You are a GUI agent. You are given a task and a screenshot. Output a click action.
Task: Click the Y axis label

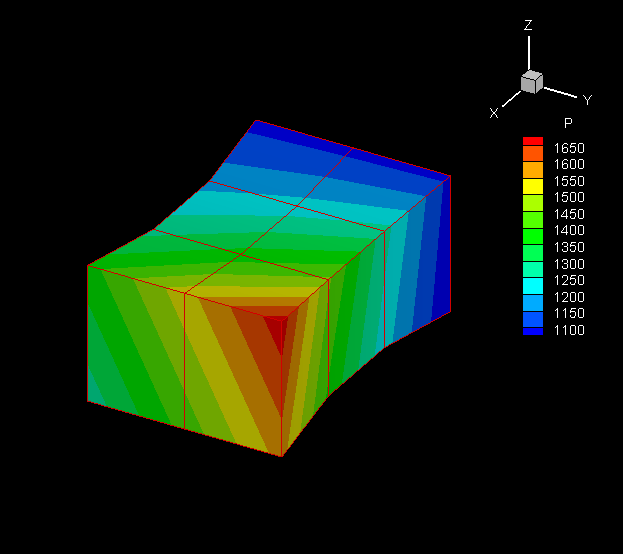[x=587, y=100]
